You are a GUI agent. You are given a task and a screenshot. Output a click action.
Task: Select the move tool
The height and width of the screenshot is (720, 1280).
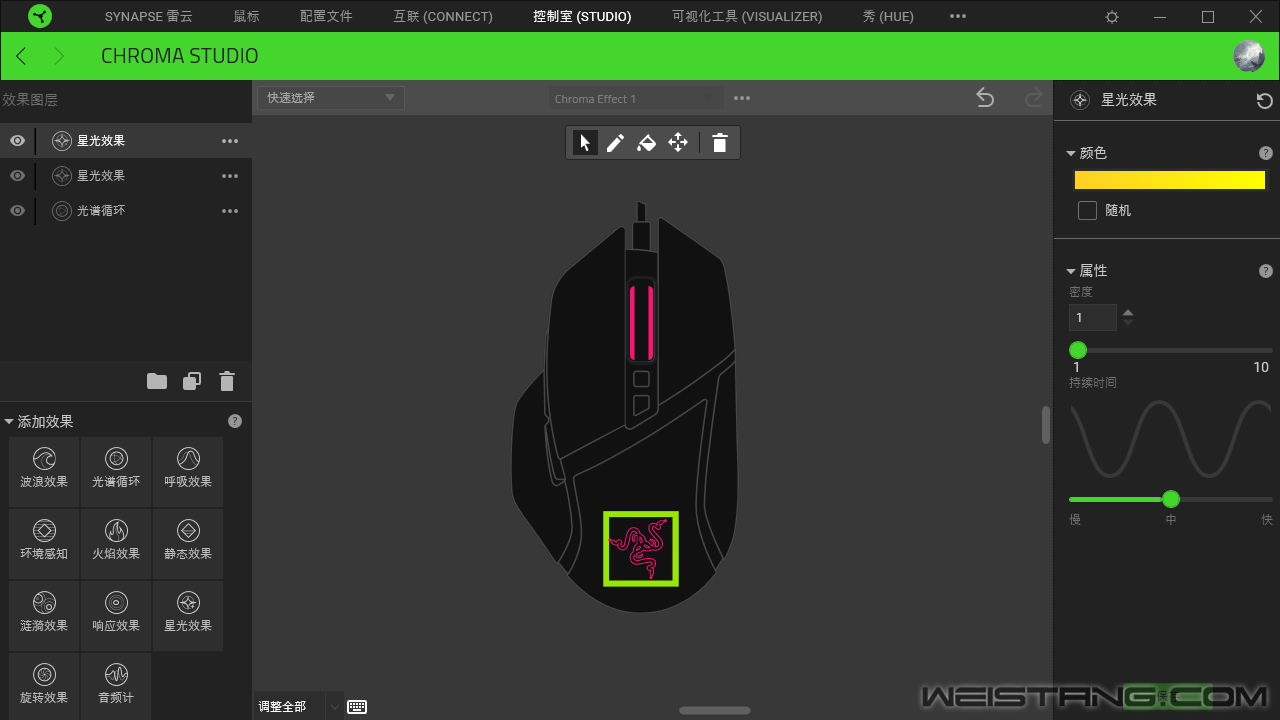pyautogui.click(x=678, y=143)
